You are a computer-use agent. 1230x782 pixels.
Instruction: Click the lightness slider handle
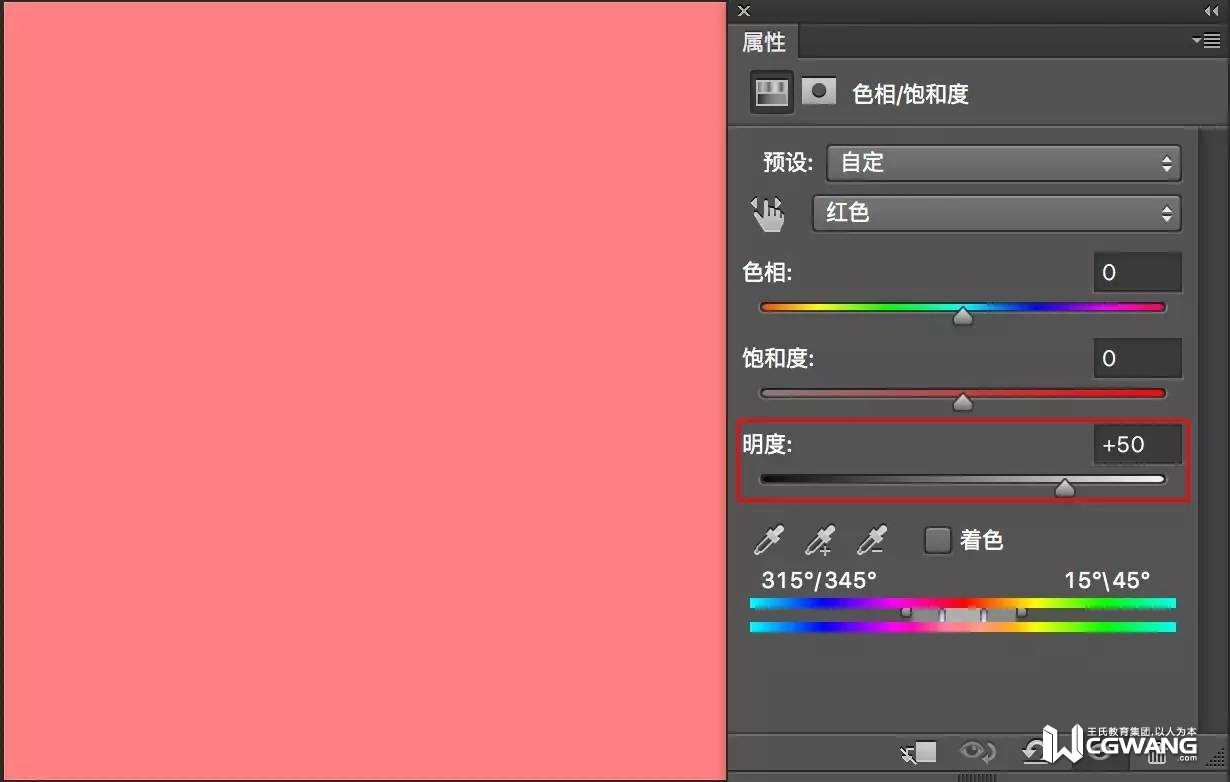(x=1065, y=488)
